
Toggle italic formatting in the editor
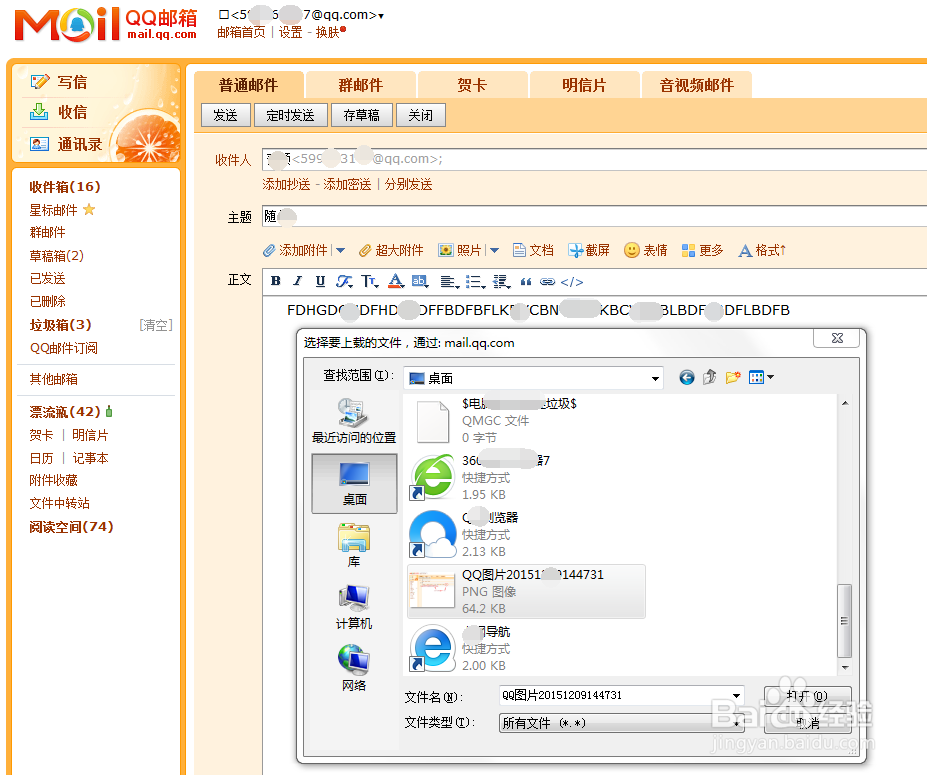[x=297, y=281]
